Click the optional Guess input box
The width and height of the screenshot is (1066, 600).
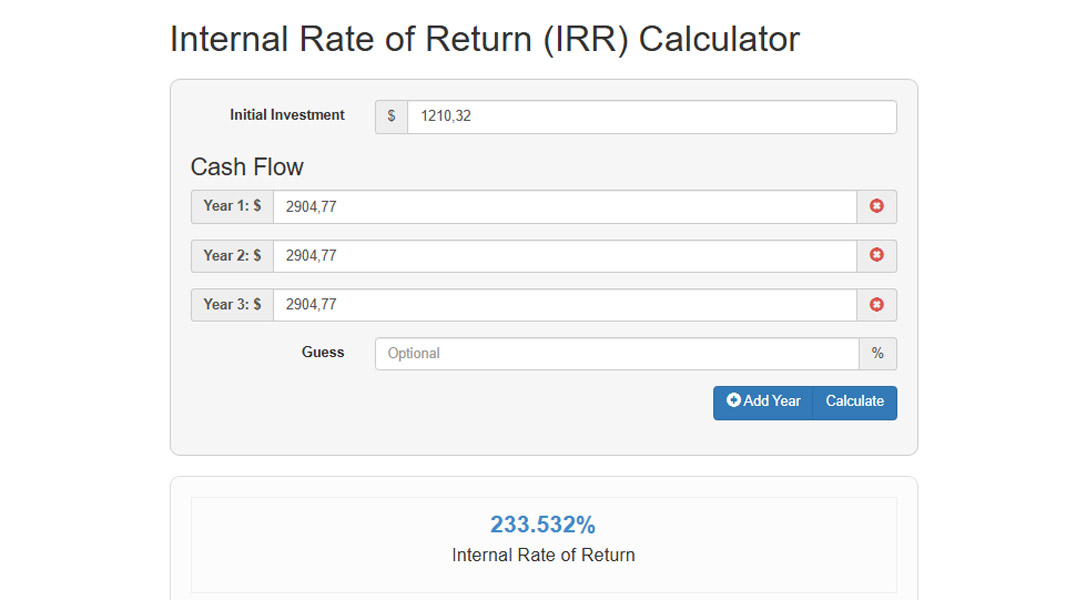point(616,354)
